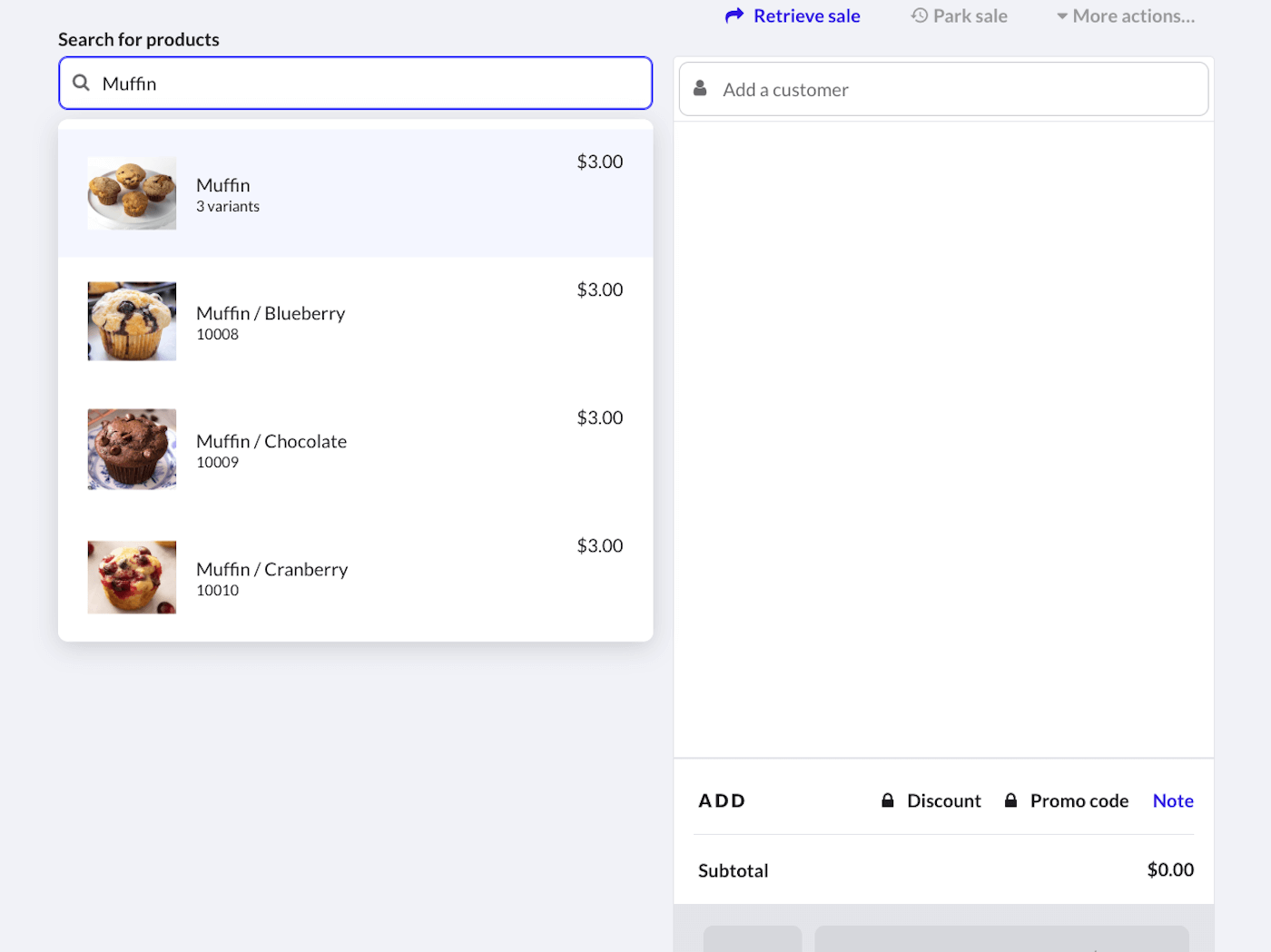Click the person icon in customer field

[x=700, y=89]
